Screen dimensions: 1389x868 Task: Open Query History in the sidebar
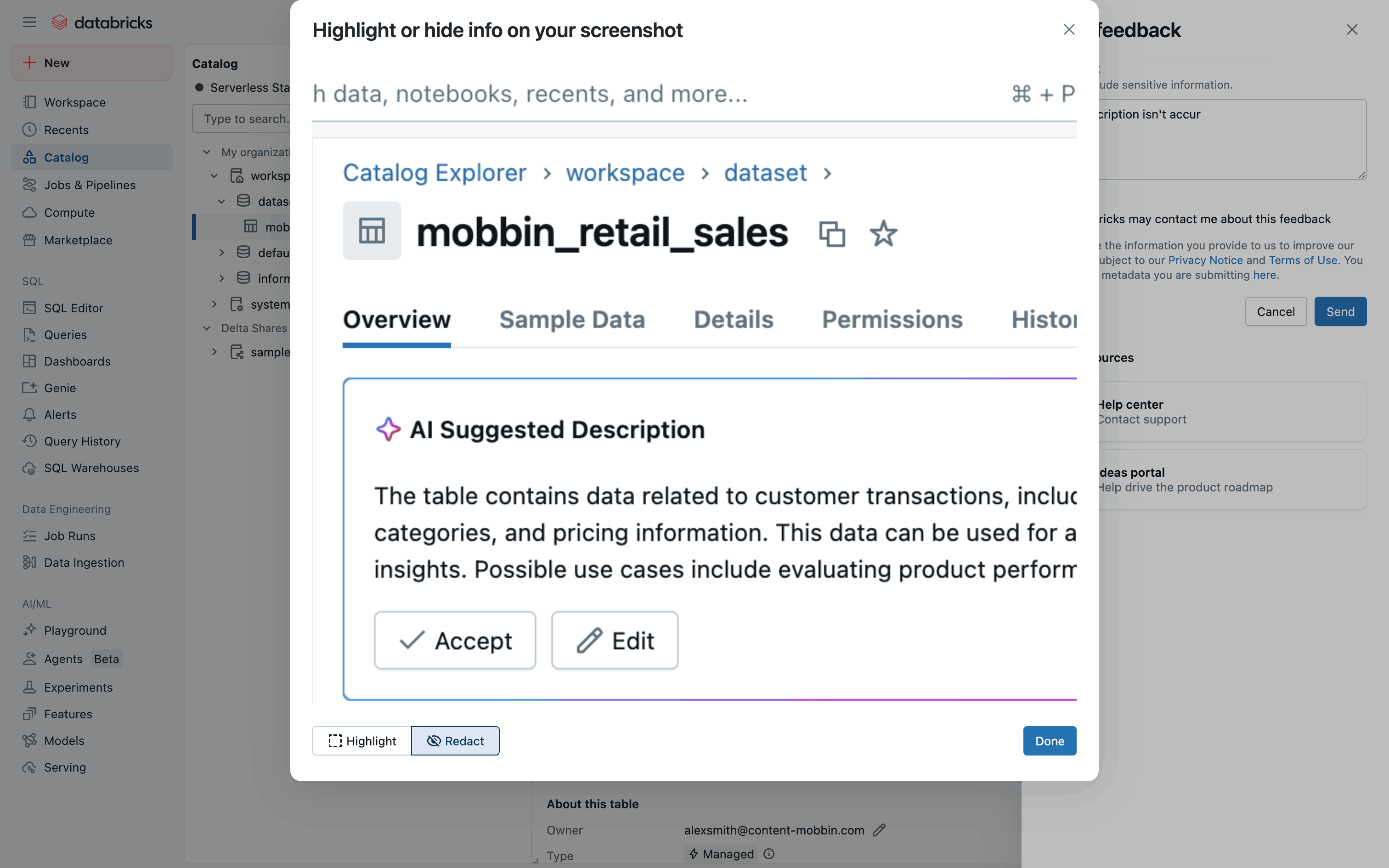[82, 441]
